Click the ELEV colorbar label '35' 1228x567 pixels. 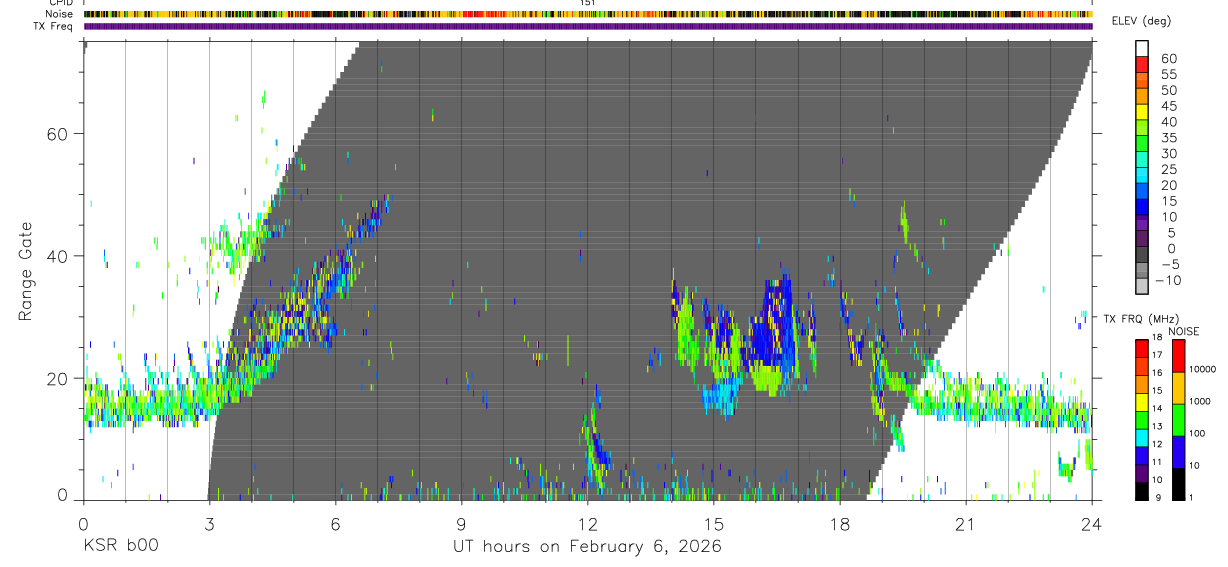coord(1167,138)
